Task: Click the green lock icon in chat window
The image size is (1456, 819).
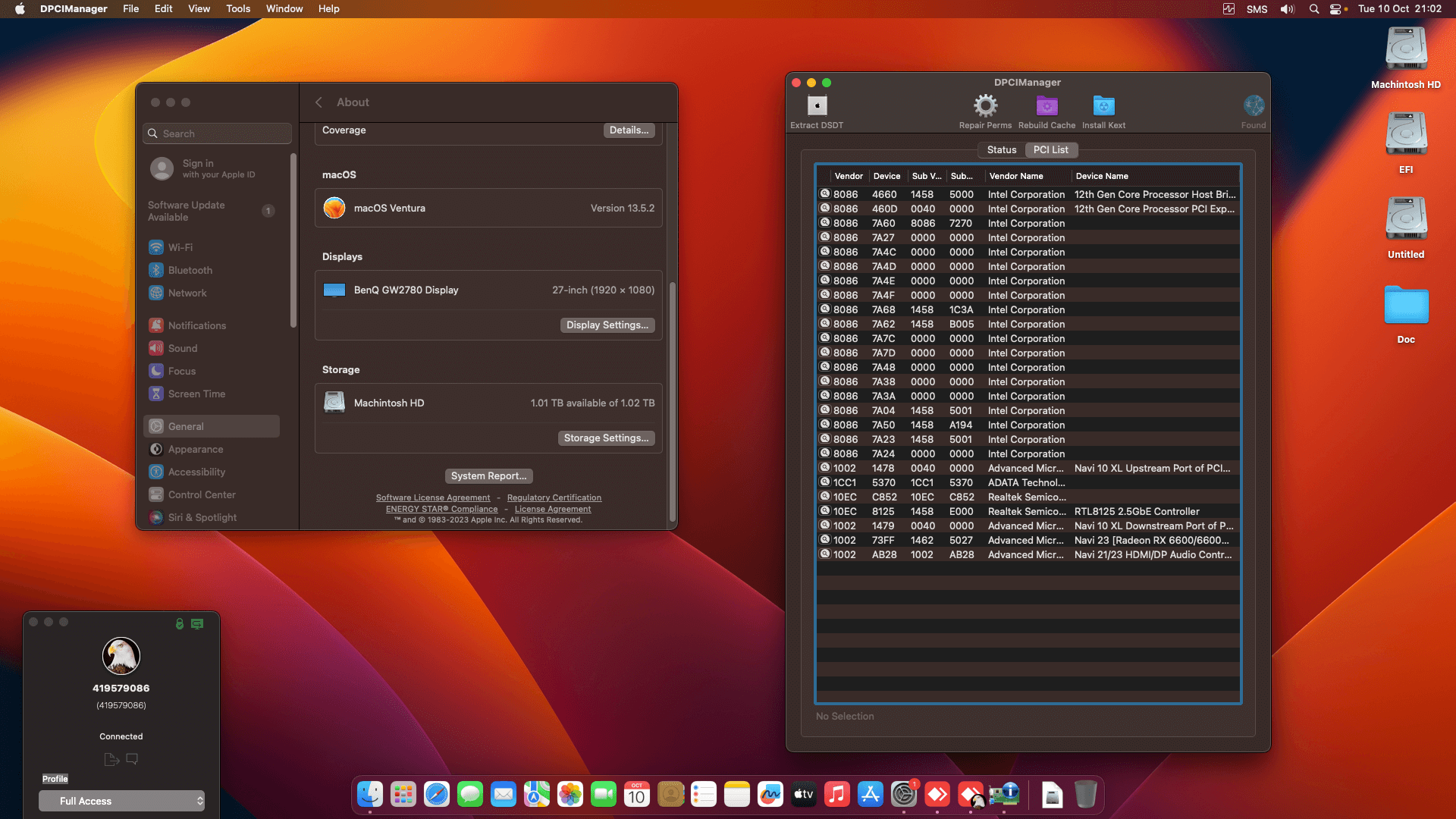Action: point(179,623)
